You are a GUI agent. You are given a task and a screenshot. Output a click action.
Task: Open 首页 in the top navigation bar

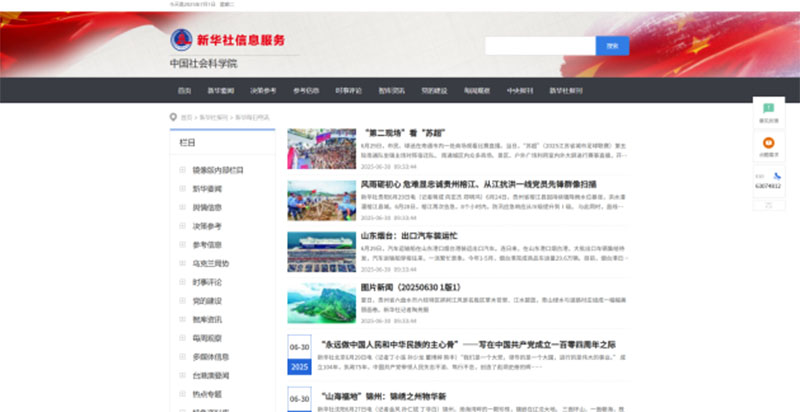(x=184, y=91)
